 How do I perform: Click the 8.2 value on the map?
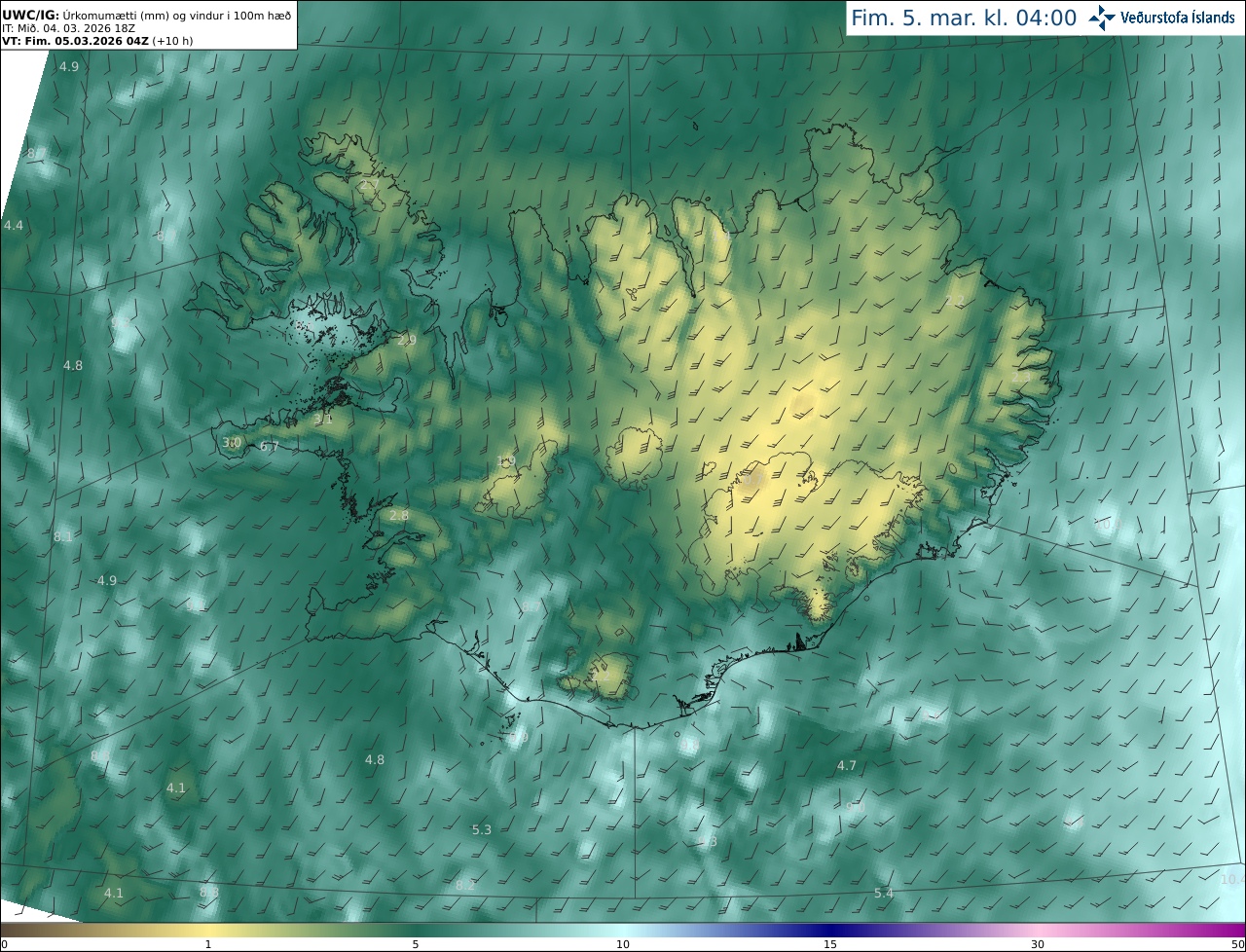pos(465,885)
